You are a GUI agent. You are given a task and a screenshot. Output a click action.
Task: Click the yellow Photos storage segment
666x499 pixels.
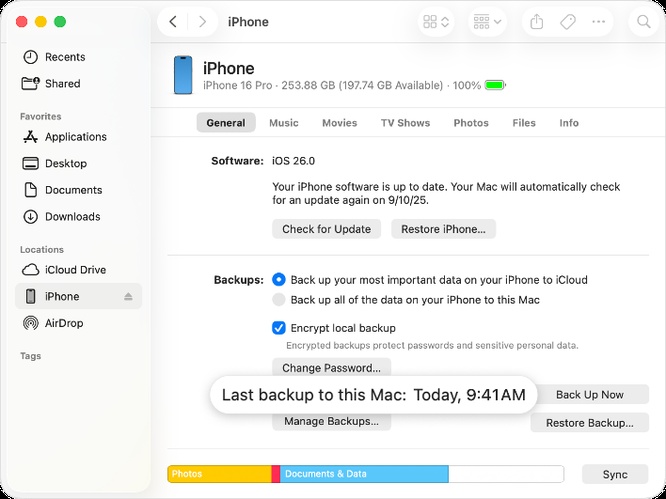219,474
